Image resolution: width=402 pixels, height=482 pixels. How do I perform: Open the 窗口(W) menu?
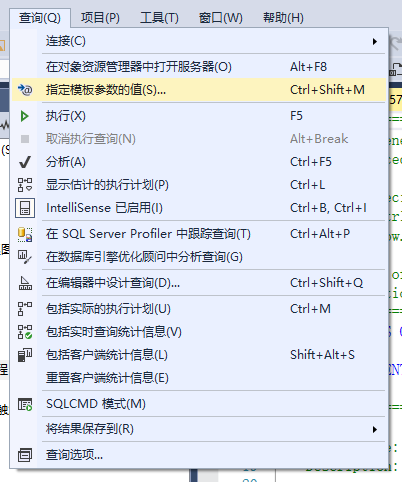pyautogui.click(x=221, y=18)
